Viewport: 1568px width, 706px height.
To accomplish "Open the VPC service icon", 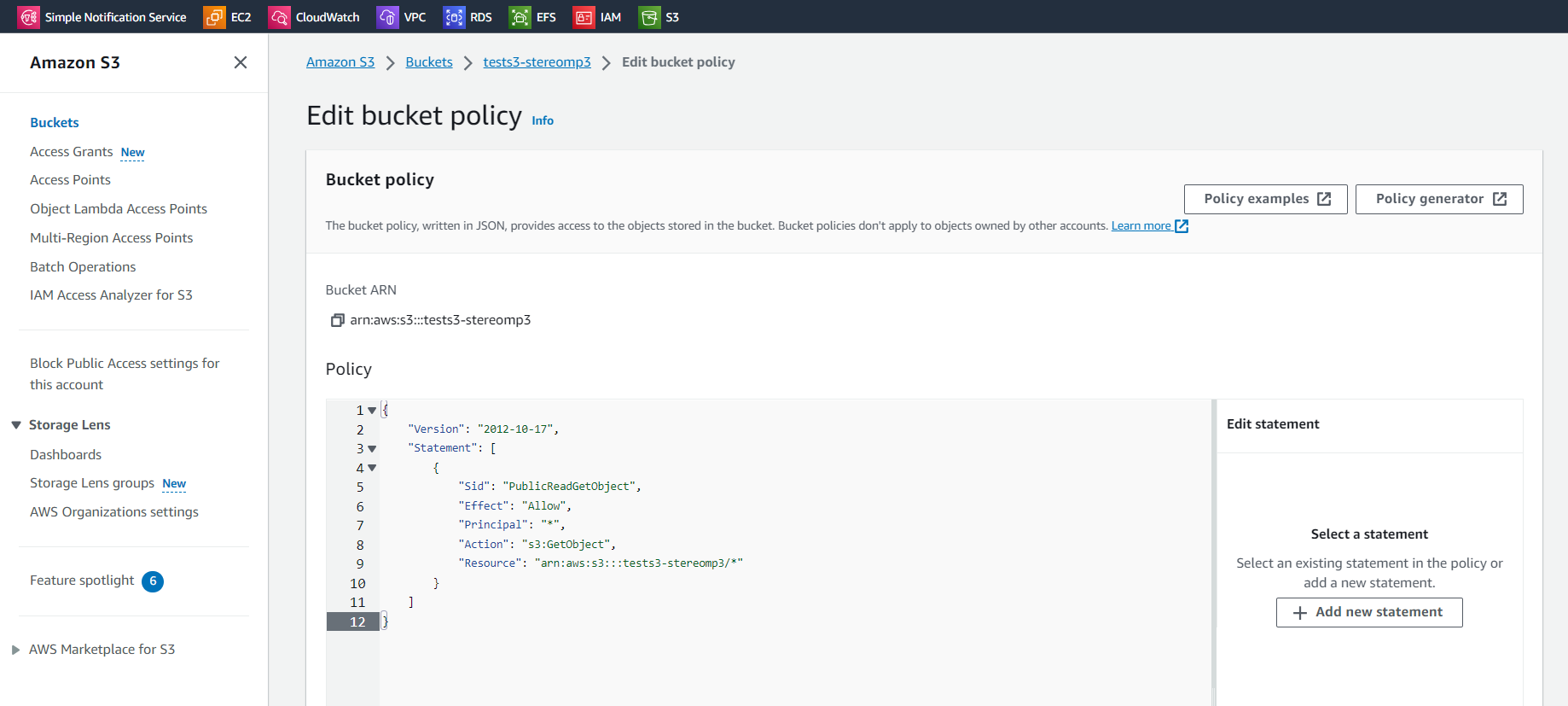I will 387,17.
